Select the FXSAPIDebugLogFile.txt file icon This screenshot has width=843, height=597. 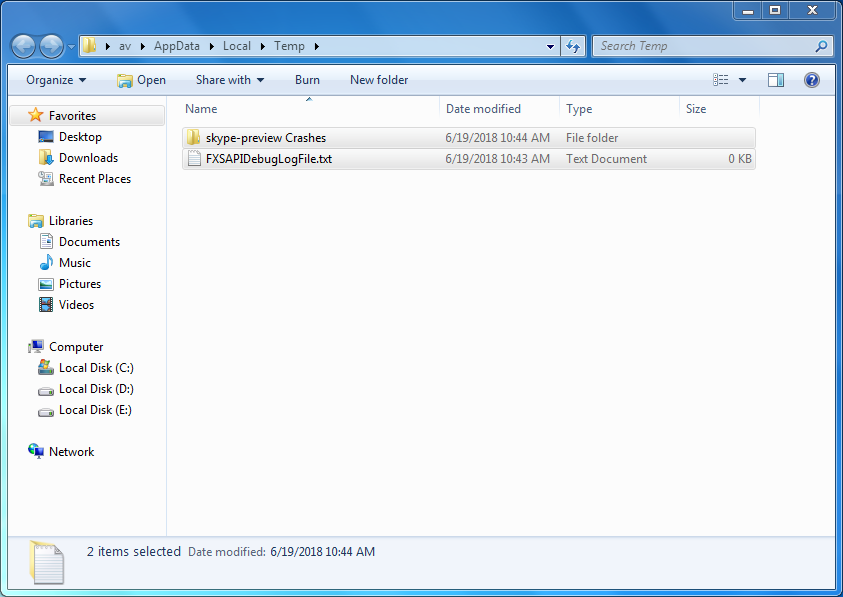pos(194,159)
